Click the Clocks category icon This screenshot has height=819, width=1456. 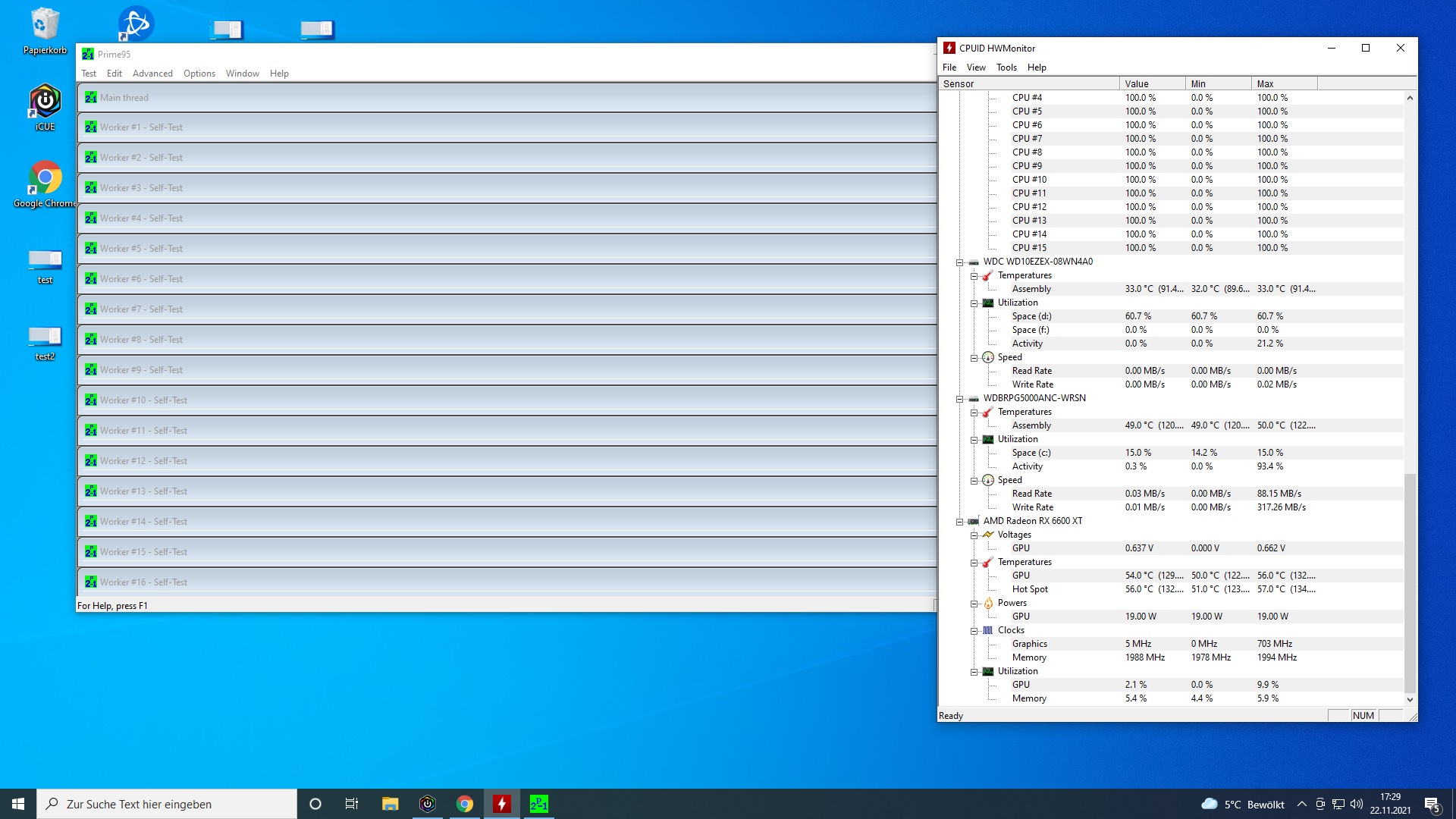(988, 630)
